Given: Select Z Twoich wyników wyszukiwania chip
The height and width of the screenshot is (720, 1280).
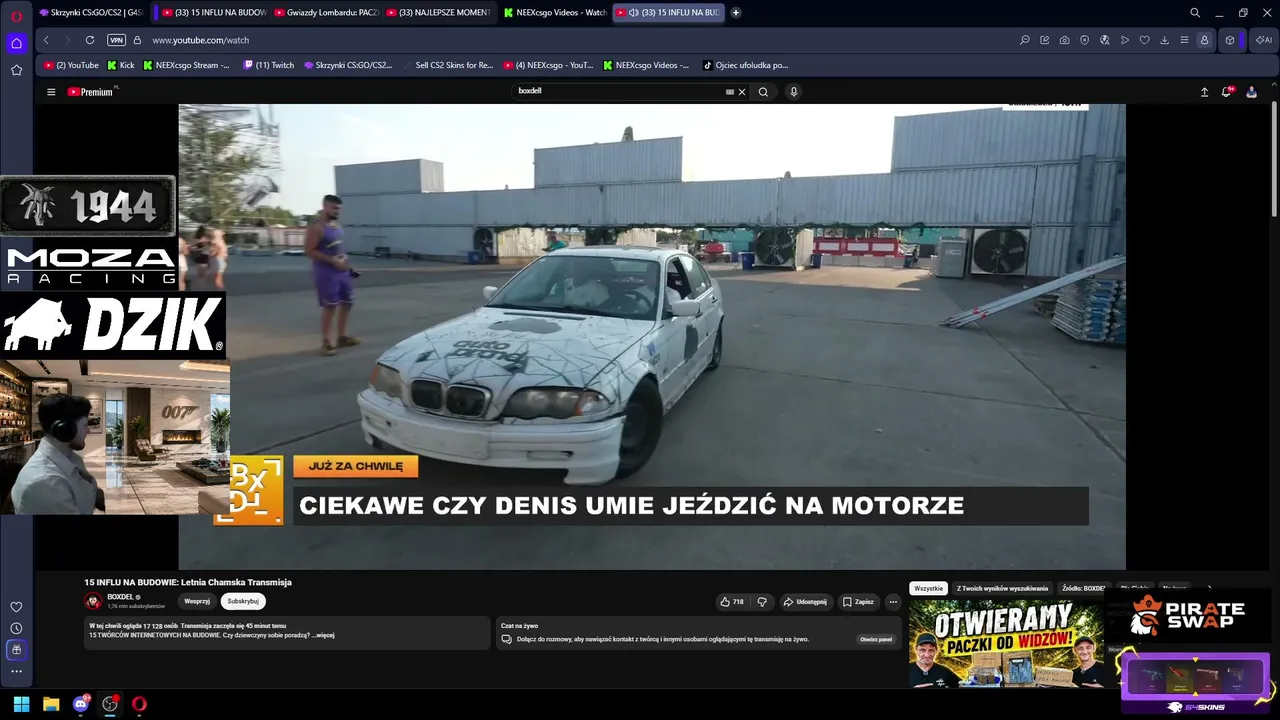Looking at the screenshot, I should click(1002, 588).
